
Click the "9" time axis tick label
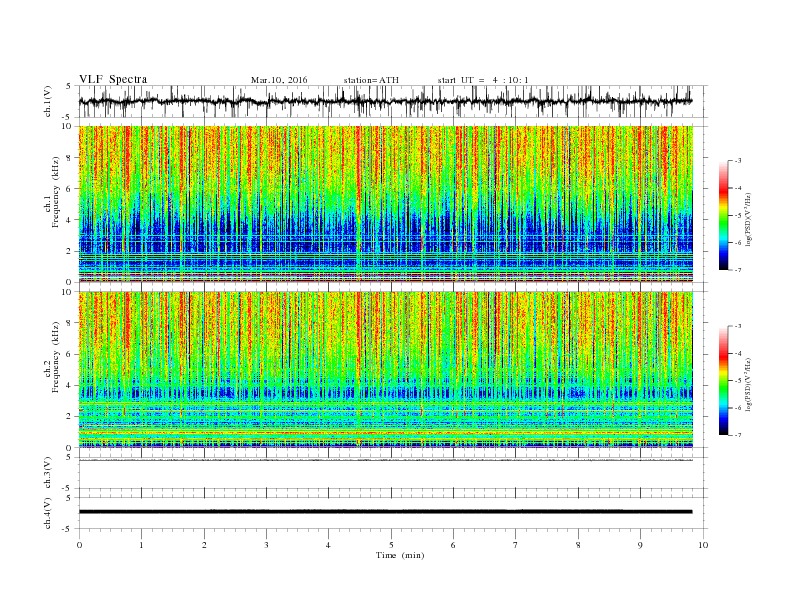[x=640, y=545]
